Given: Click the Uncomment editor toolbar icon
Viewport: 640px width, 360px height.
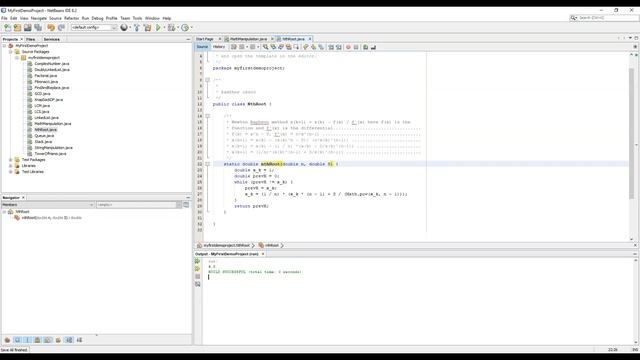Looking at the screenshot, I should [373, 47].
